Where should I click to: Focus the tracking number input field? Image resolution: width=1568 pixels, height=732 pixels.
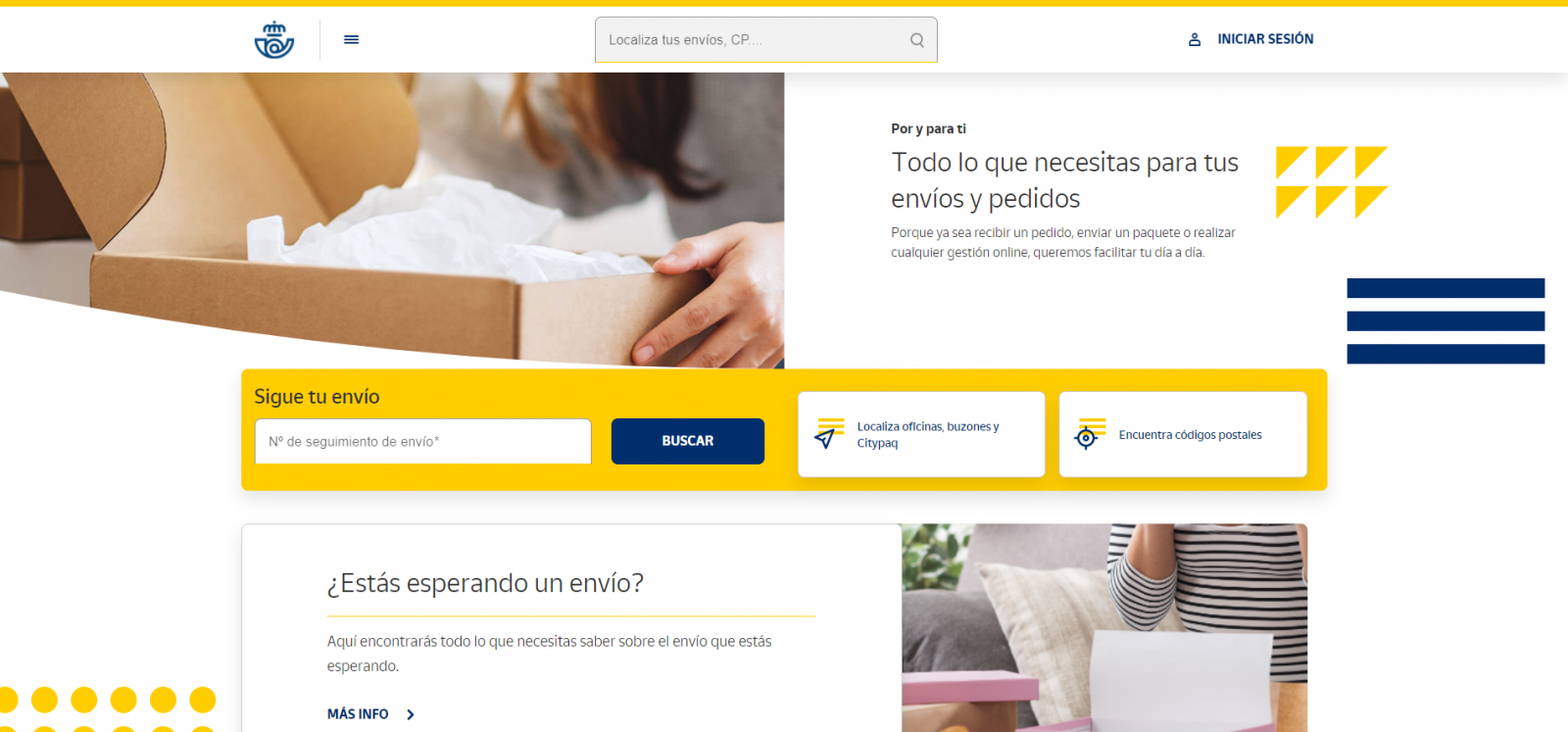coord(423,442)
